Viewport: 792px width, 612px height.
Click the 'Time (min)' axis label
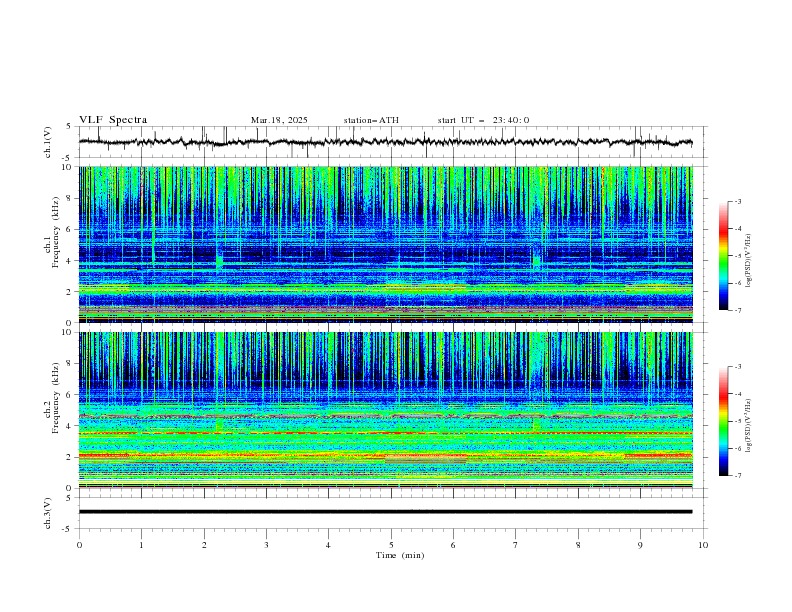pyautogui.click(x=400, y=555)
